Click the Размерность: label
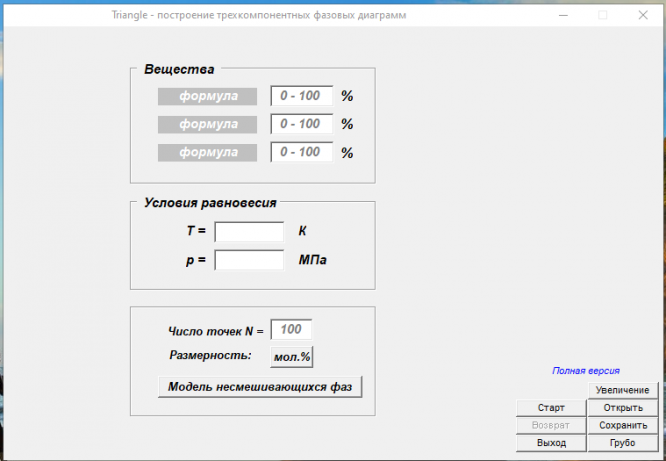Image resolution: width=666 pixels, height=461 pixels. point(210,355)
